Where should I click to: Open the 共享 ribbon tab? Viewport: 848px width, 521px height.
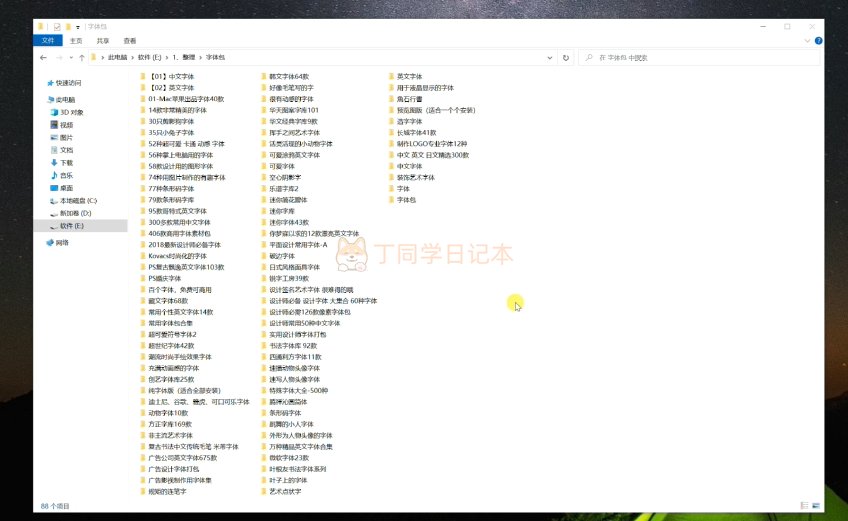[x=103, y=41]
